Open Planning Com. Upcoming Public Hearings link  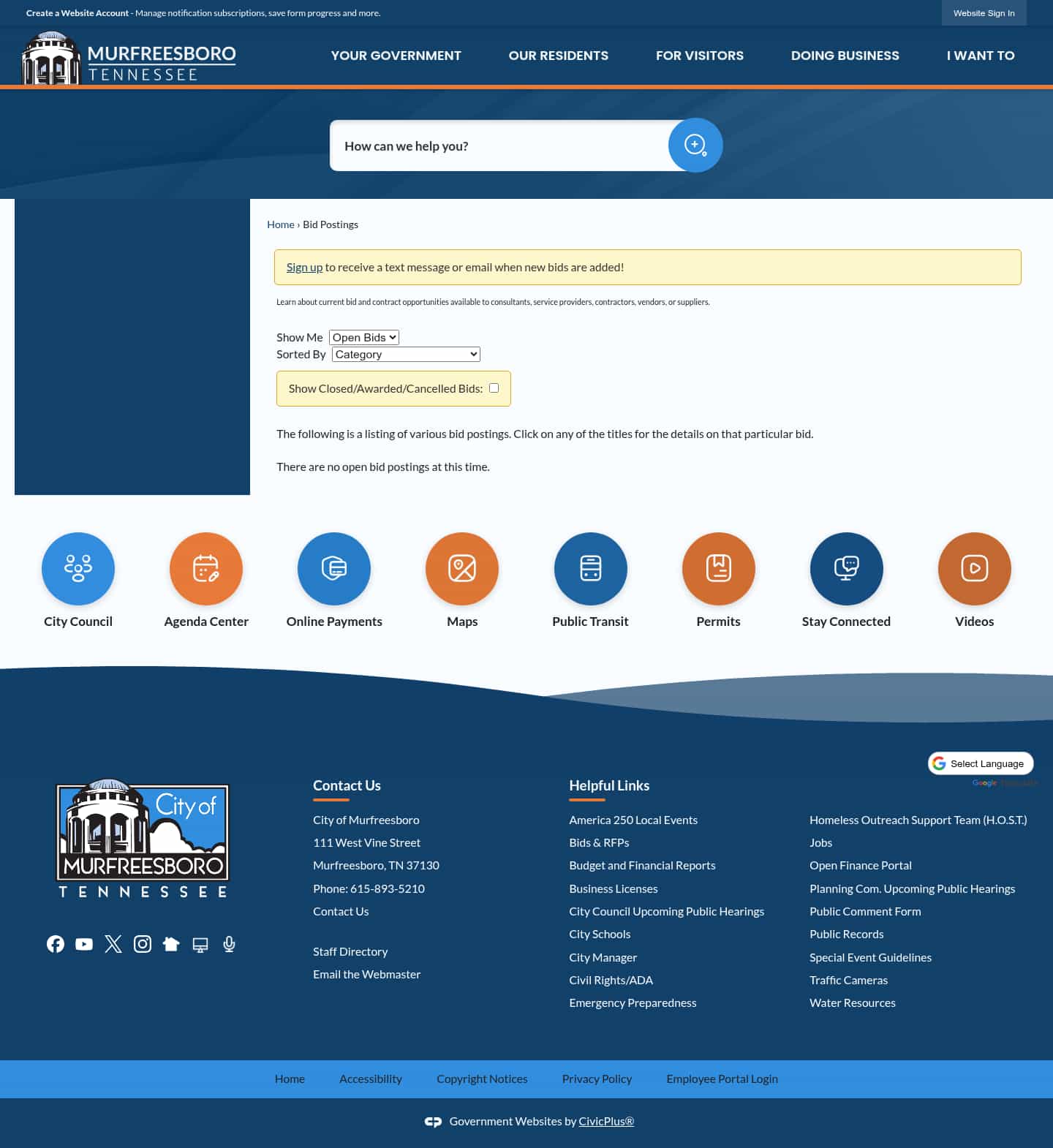click(913, 889)
